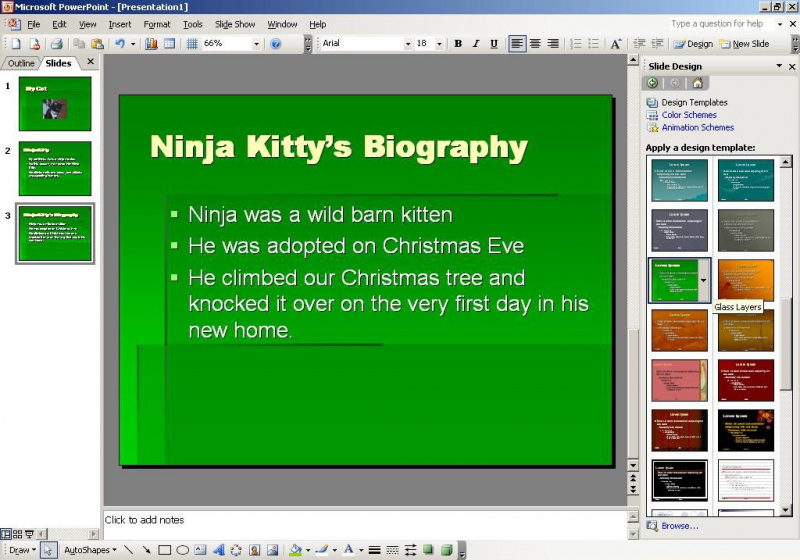Toggle Bold formatting
This screenshot has height=560, width=800.
pyautogui.click(x=458, y=44)
